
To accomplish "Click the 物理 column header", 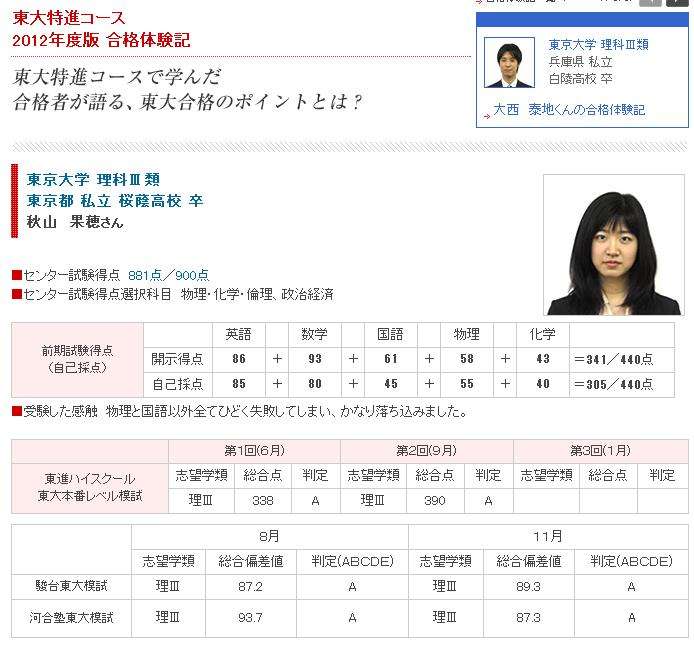I will tap(467, 334).
